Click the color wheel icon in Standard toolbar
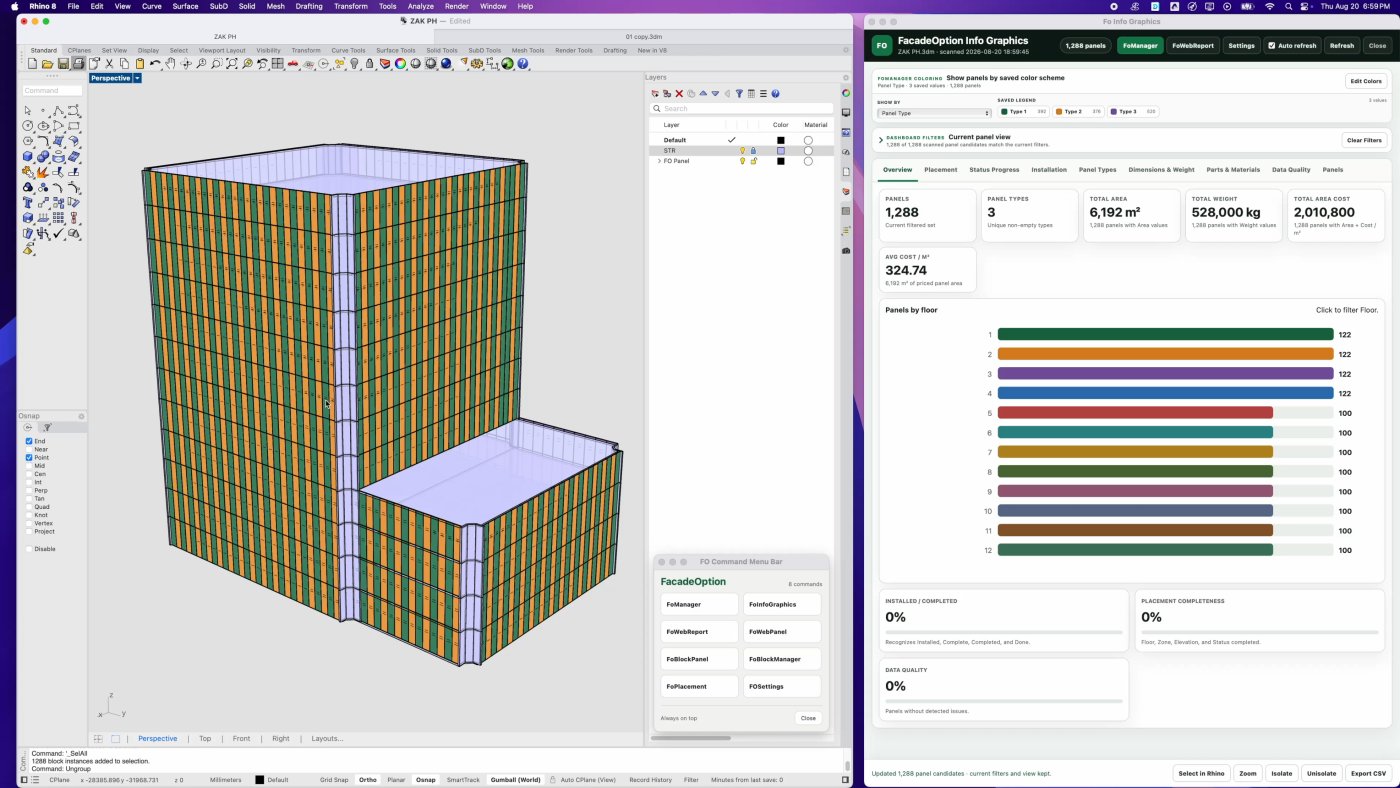 point(400,64)
